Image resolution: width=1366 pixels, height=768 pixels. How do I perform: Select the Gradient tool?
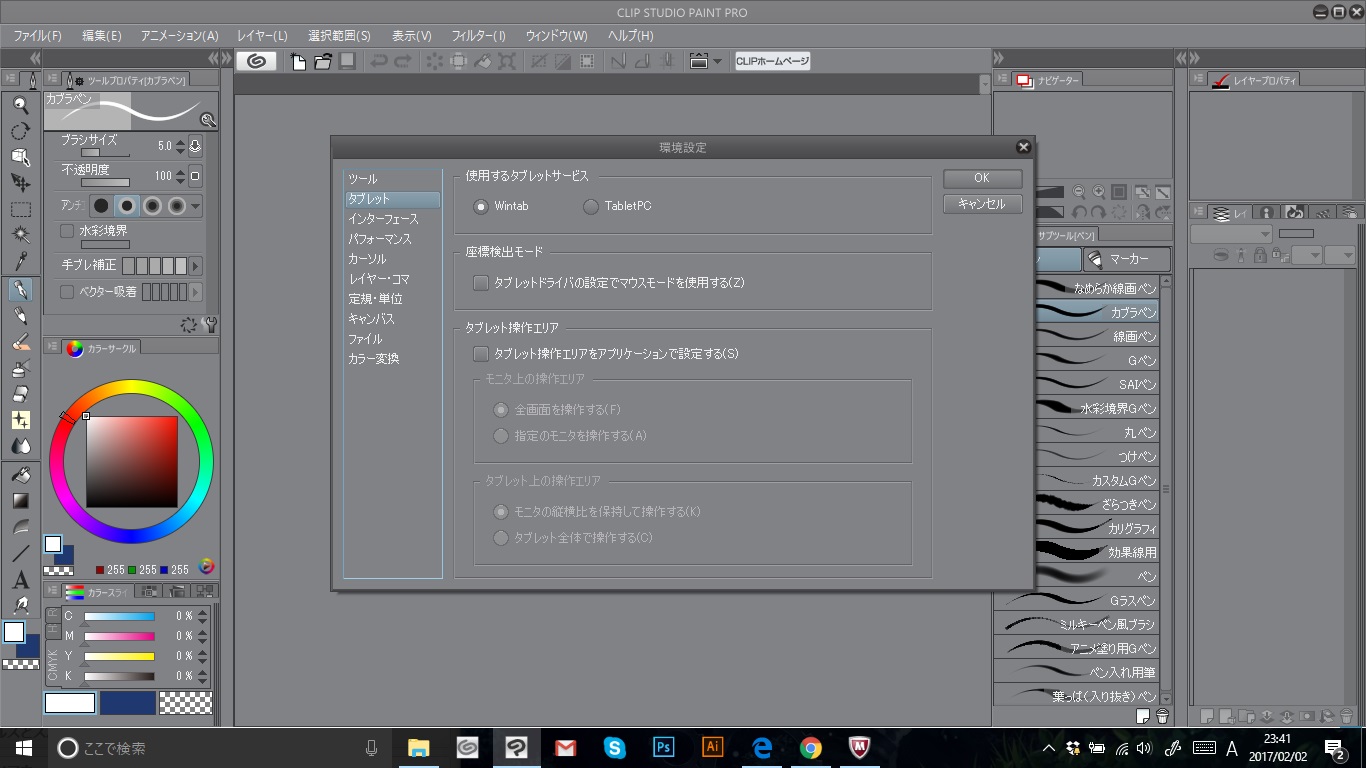pos(20,501)
